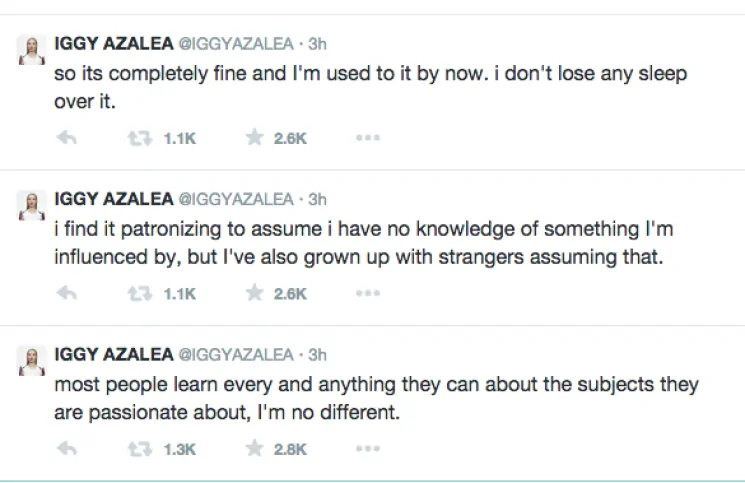Show more options on 'most people learn' tweet
The image size is (745, 483).
point(368,449)
